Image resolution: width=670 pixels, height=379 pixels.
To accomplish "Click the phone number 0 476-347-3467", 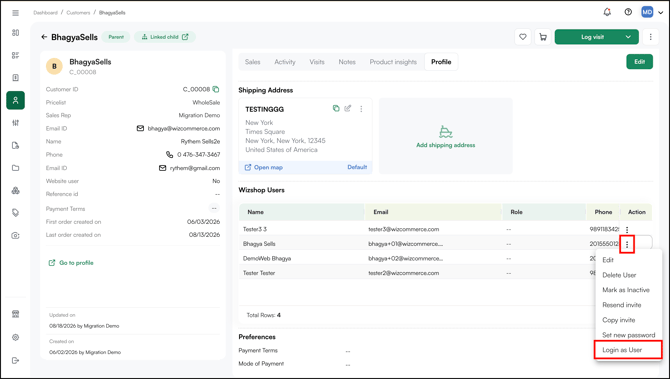I will [x=199, y=155].
